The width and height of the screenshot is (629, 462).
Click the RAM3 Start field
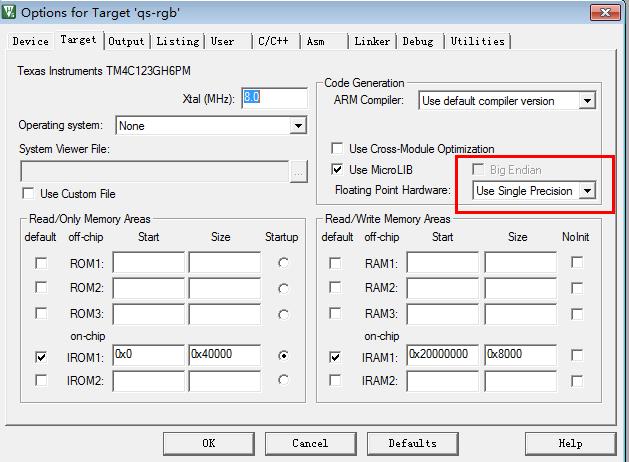pyautogui.click(x=442, y=314)
